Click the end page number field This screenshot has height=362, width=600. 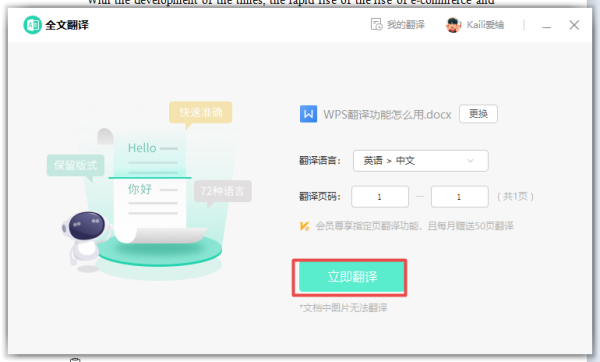coord(460,197)
